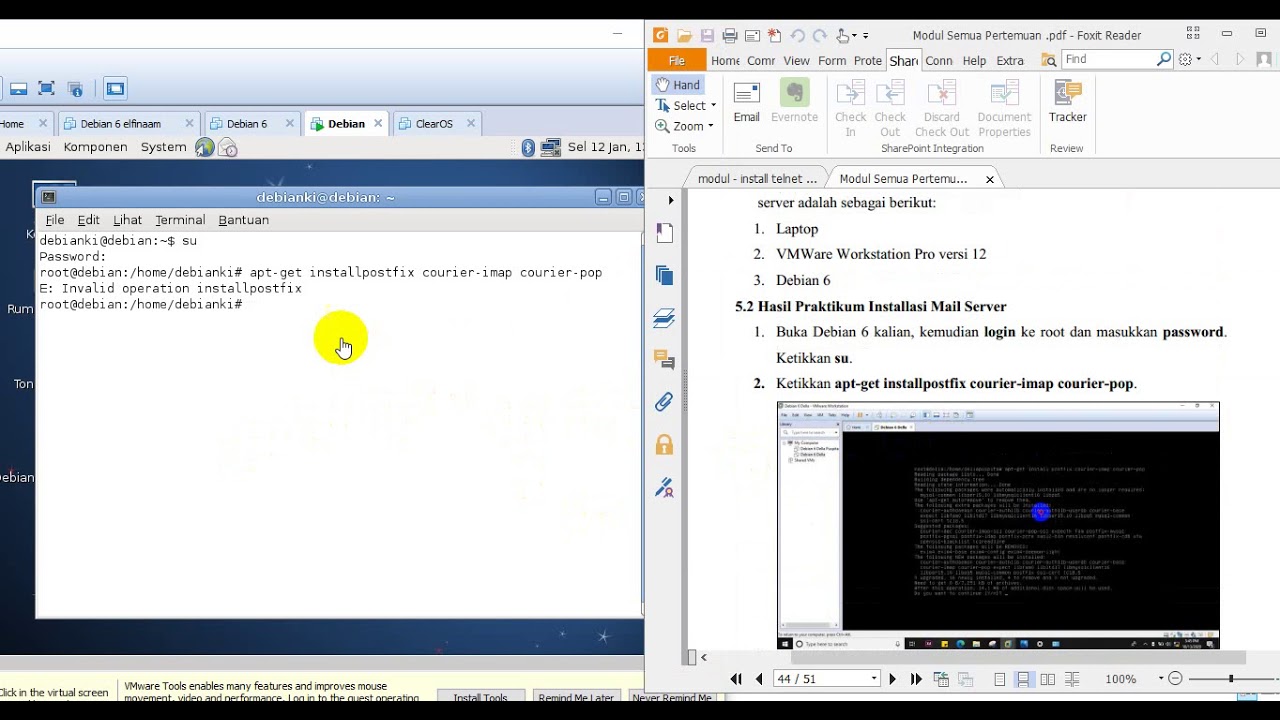Viewport: 1280px width, 720px height.
Task: Open the terminal Edit menu
Action: tap(88, 220)
